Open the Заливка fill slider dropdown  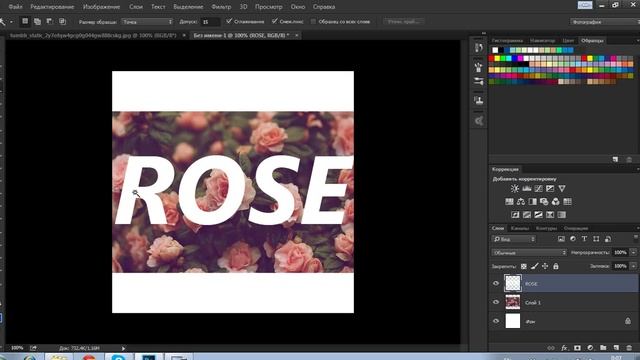(x=633, y=266)
